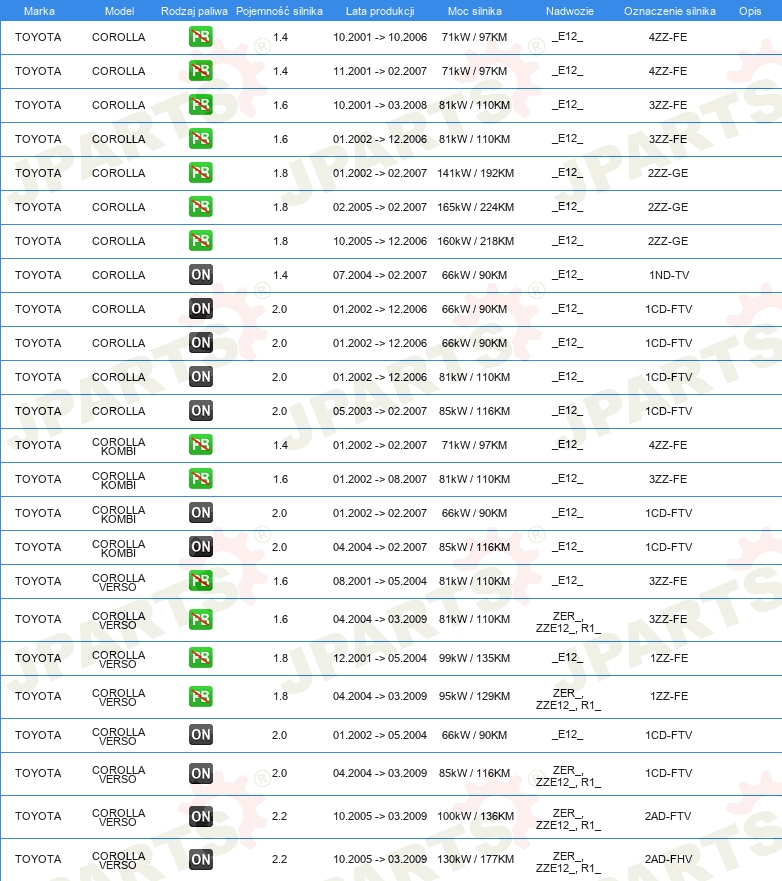The height and width of the screenshot is (881, 782).
Task: Select the 160kW / 218KM power cell
Action: point(475,241)
